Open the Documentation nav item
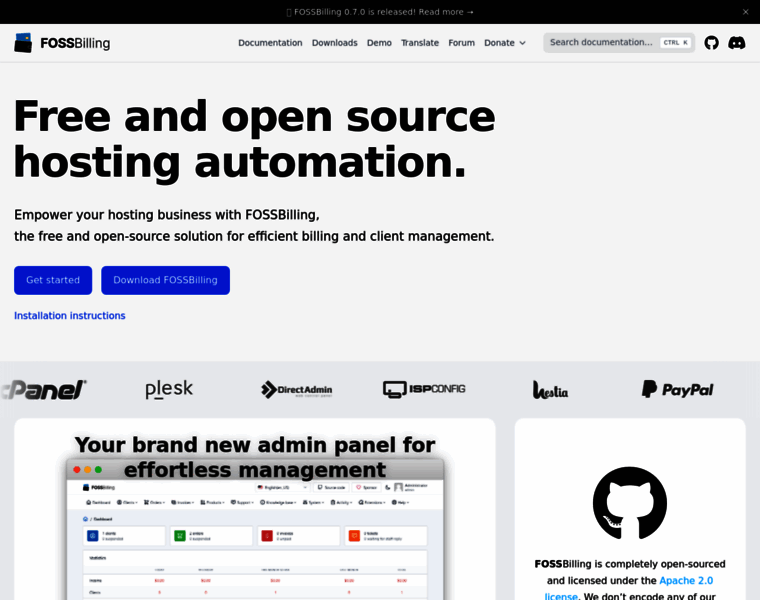 [x=270, y=43]
